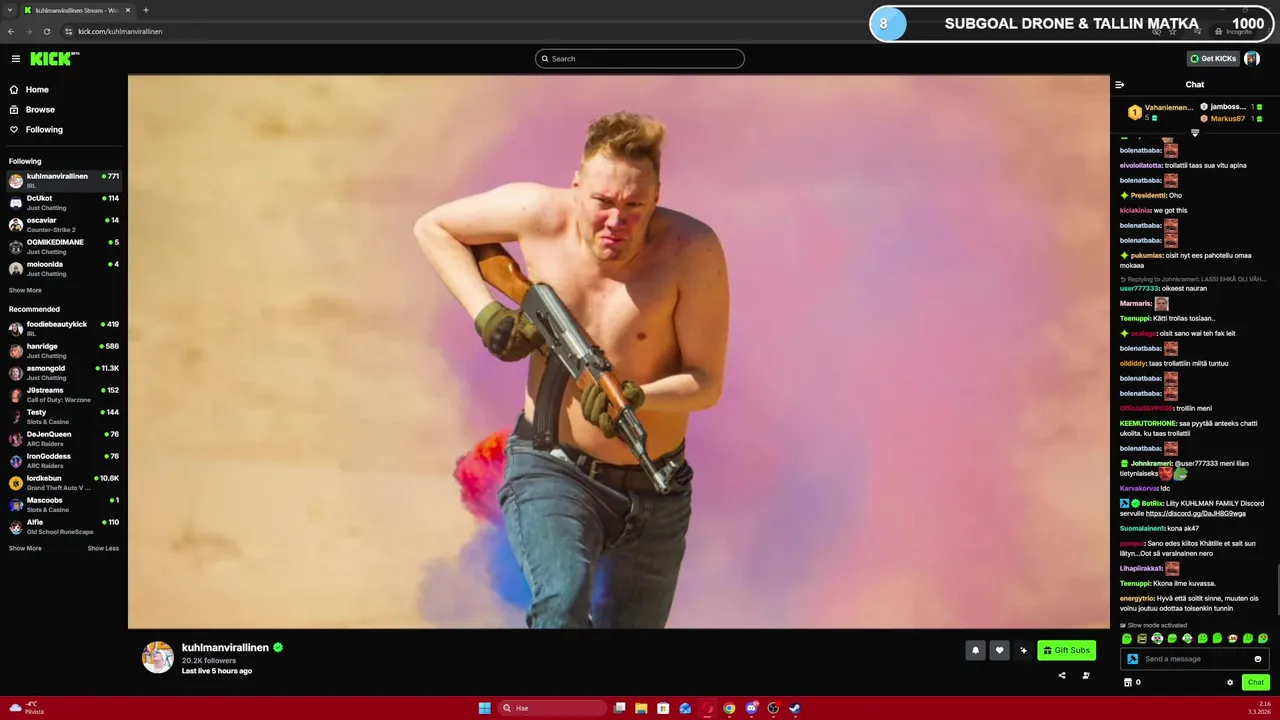This screenshot has width=1280, height=720.
Task: Expand the gift leaderboard chevron
Action: (x=1195, y=133)
